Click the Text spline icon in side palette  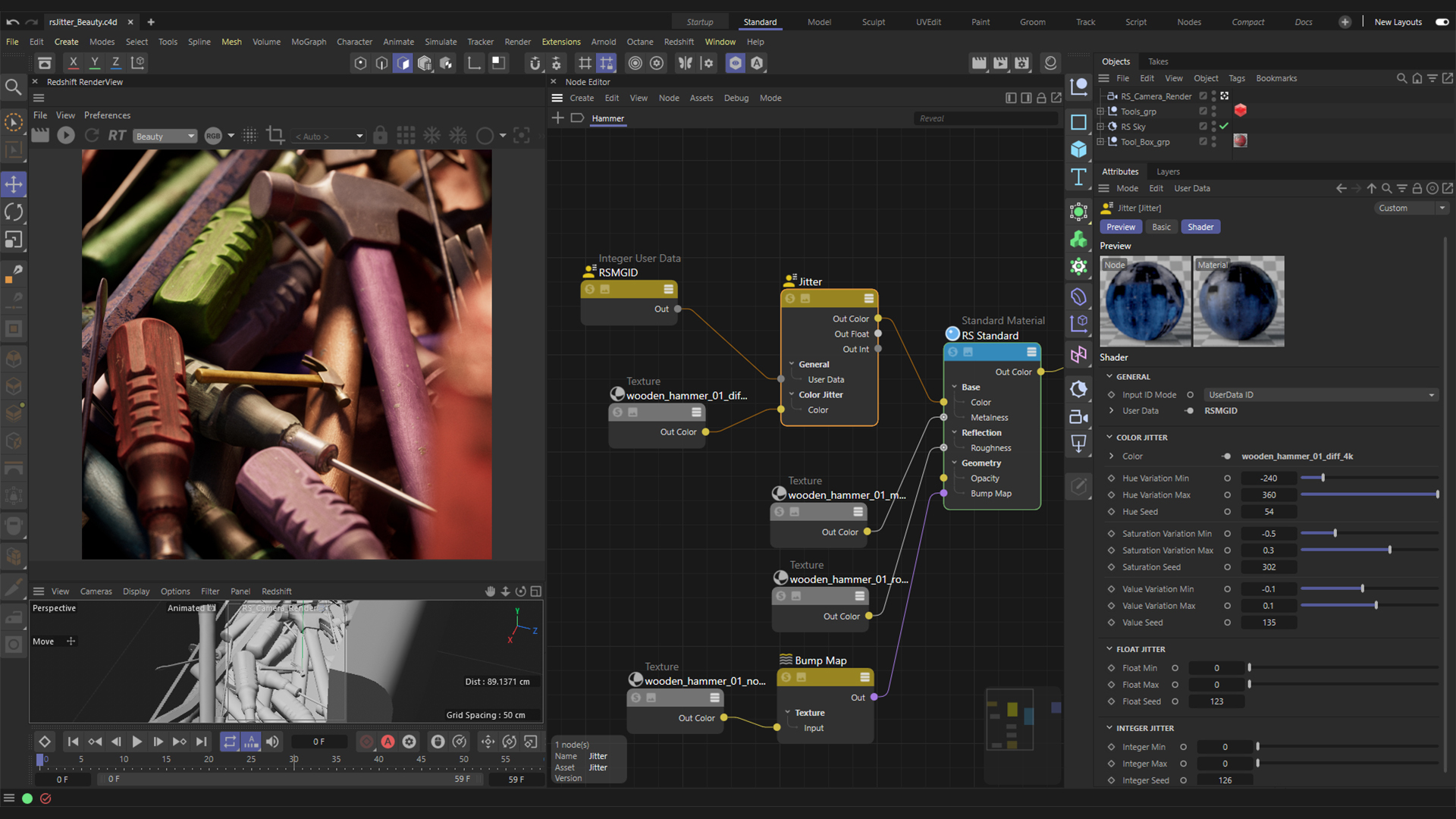[x=1078, y=177]
